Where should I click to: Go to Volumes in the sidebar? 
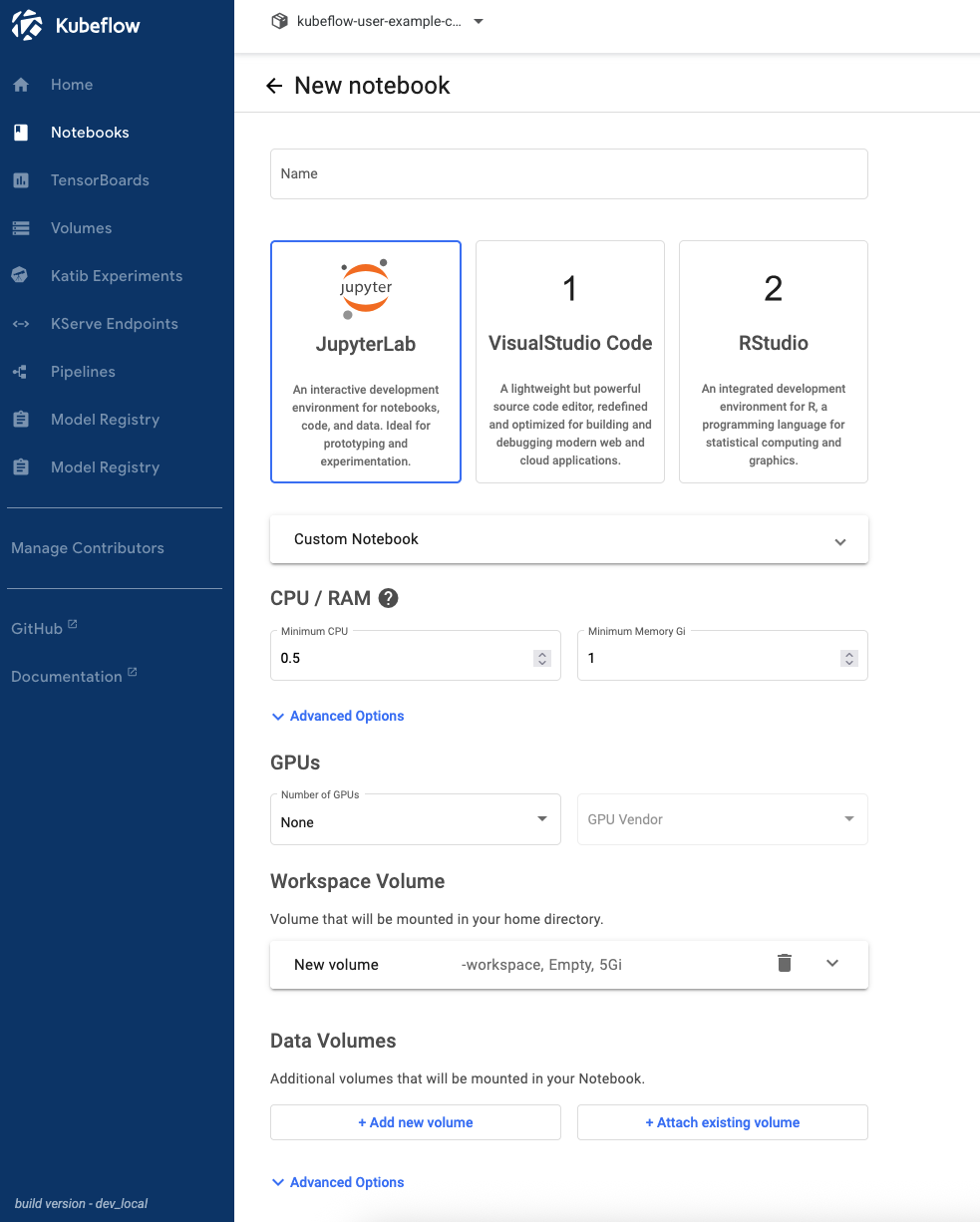coord(81,228)
